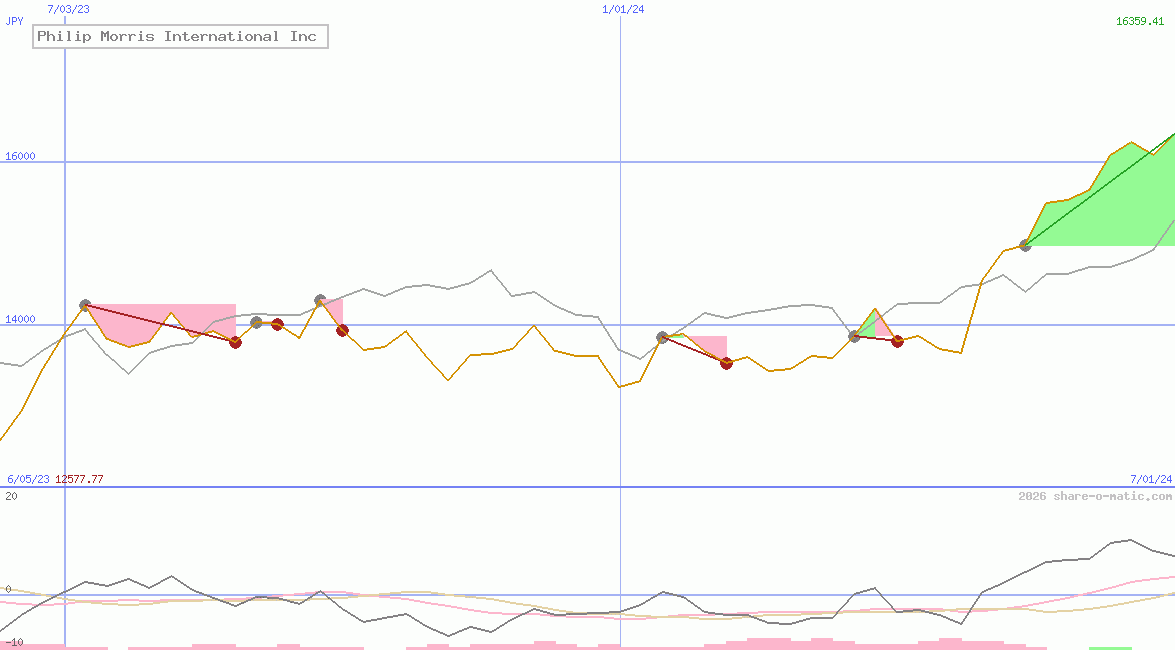The width and height of the screenshot is (1175, 650).
Task: Click the 14000 price axis label
Action: coord(20,319)
